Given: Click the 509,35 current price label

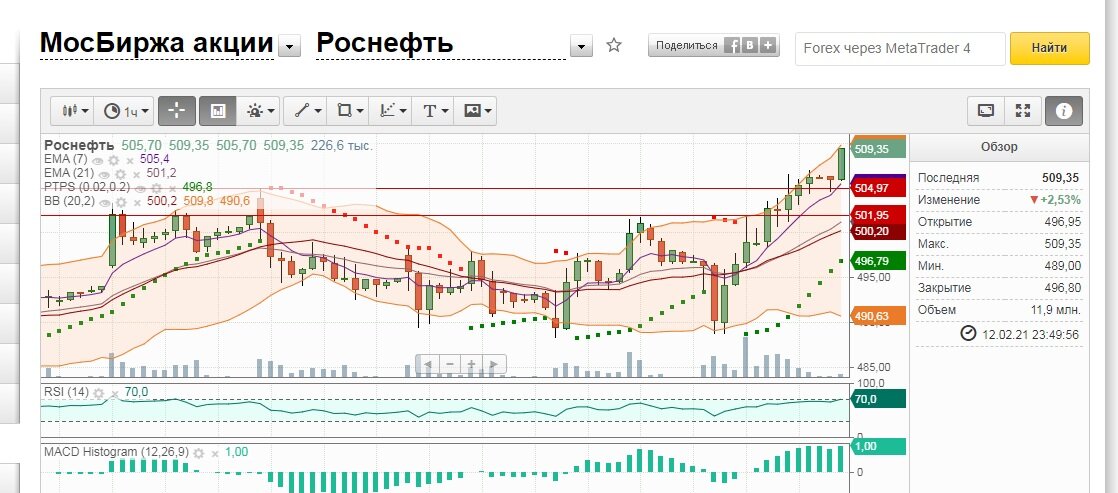Looking at the screenshot, I should point(878,149).
